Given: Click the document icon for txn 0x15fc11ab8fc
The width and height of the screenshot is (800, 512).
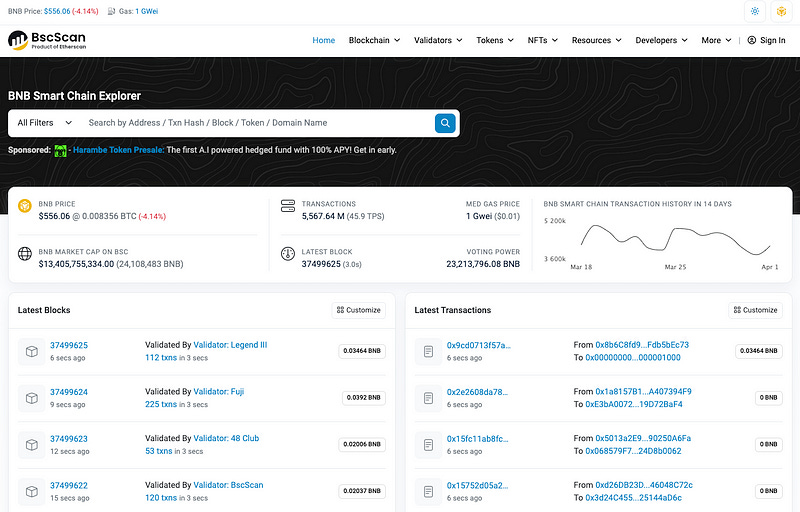Looking at the screenshot, I should click(x=429, y=445).
